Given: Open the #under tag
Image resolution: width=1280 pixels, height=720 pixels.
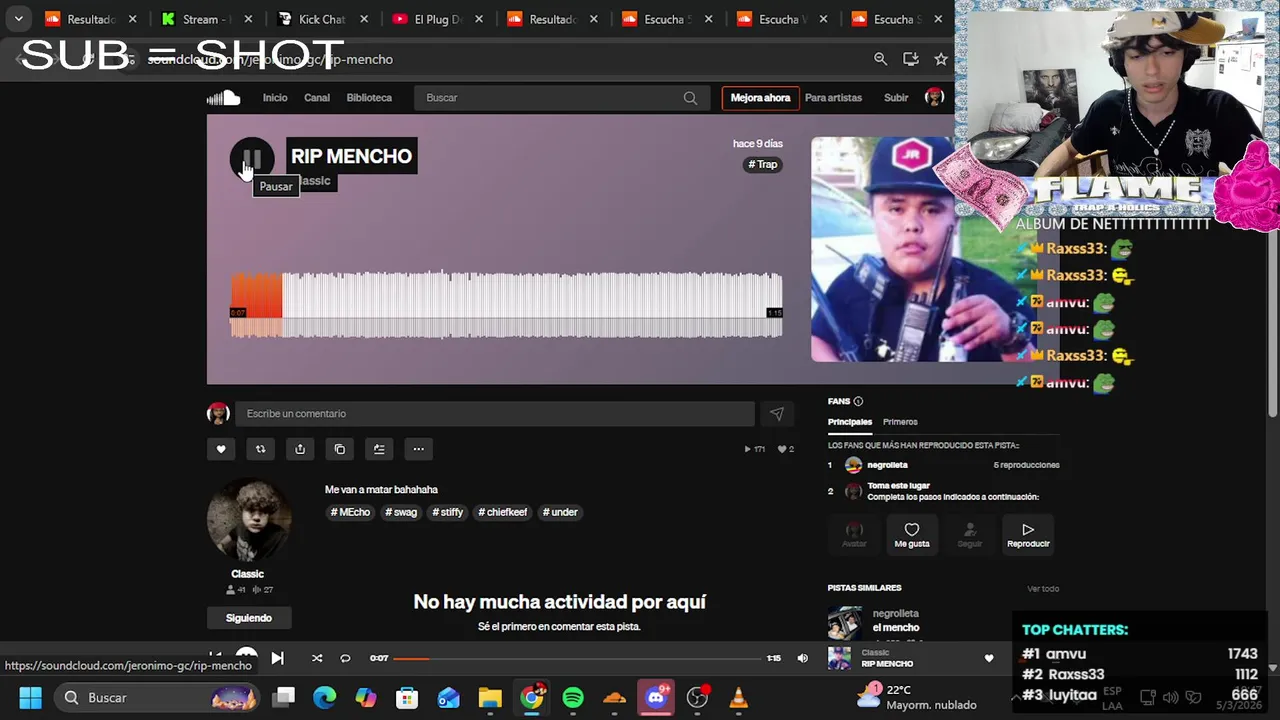Looking at the screenshot, I should 560,512.
